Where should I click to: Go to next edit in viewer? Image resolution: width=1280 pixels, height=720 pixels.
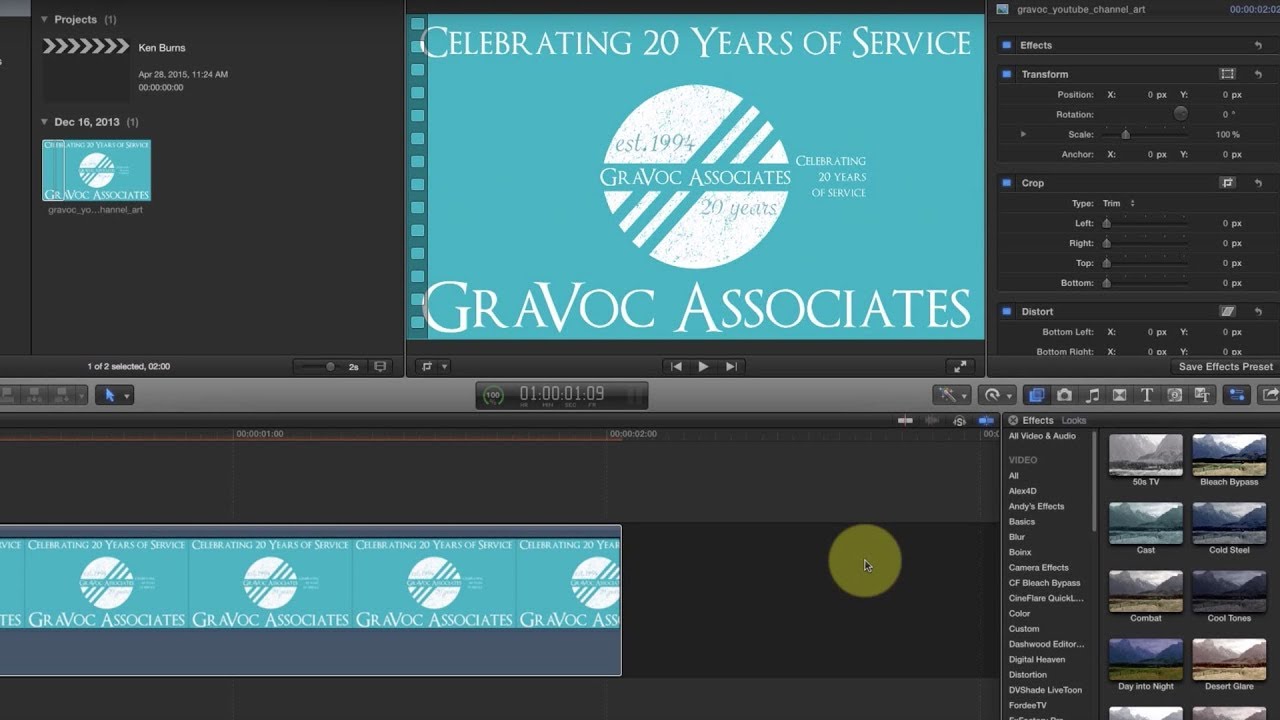point(731,367)
